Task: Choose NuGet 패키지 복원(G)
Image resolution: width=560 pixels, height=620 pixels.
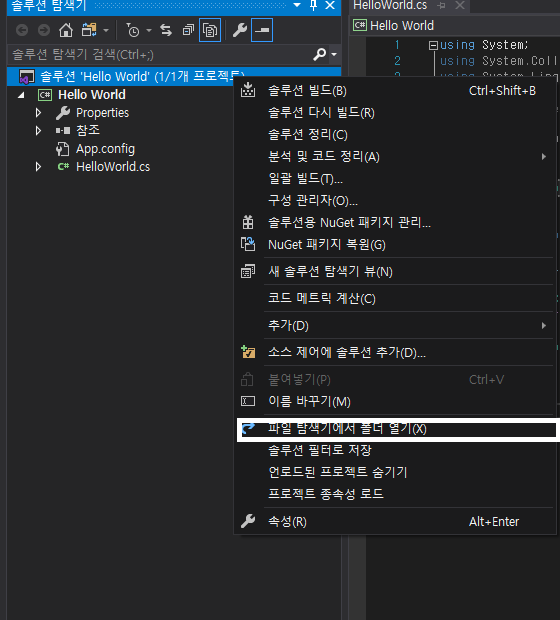Action: [x=395, y=245]
